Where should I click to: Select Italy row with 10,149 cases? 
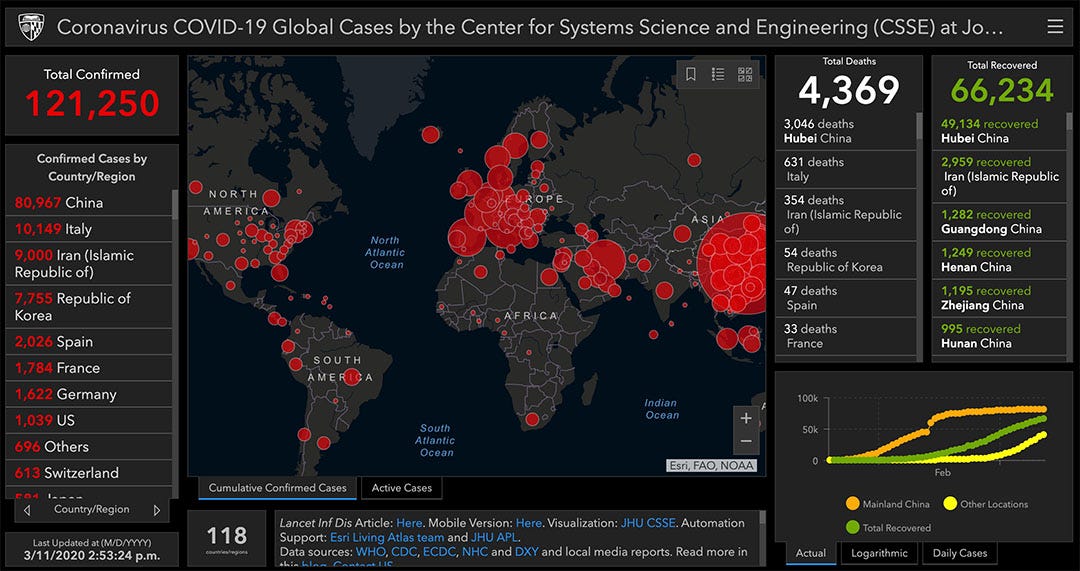coord(89,229)
